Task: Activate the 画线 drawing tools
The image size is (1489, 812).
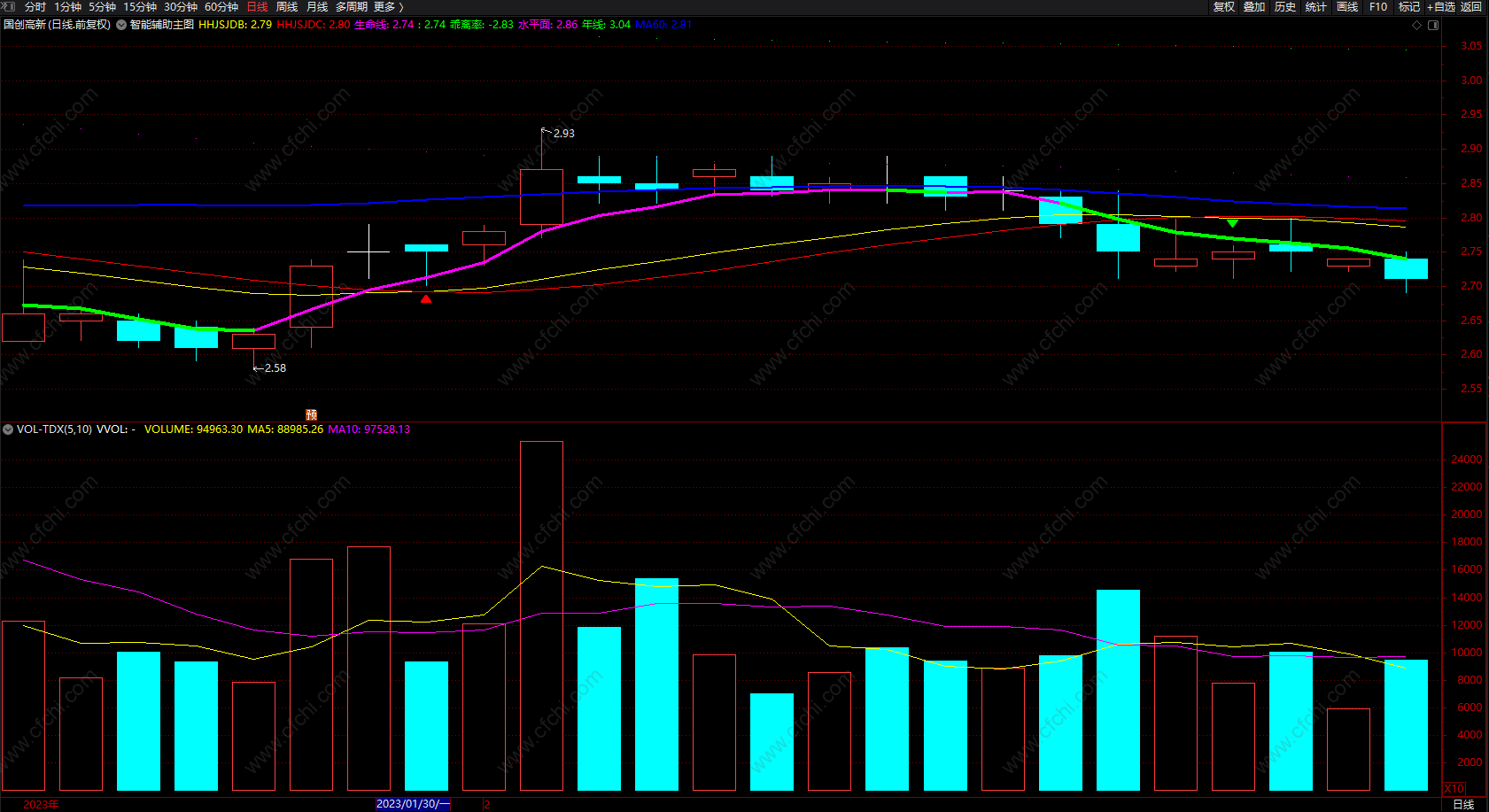Action: tap(1347, 7)
